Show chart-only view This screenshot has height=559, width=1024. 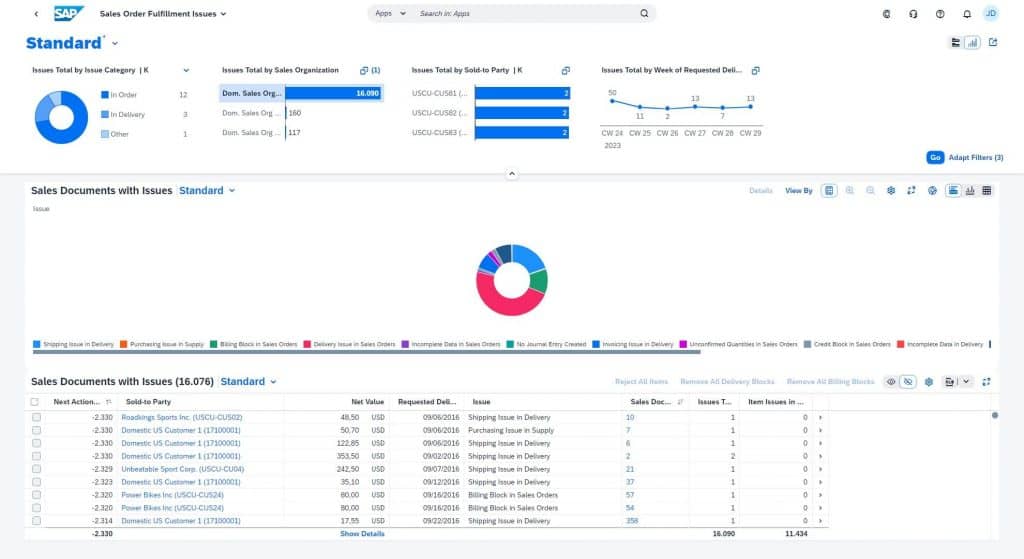[970, 191]
